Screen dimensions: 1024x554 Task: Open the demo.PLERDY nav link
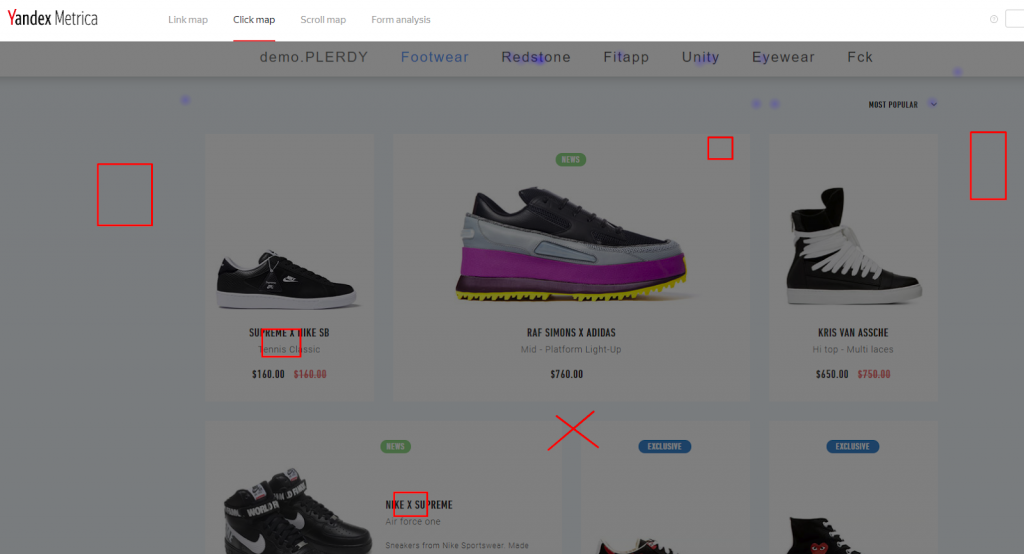pos(313,57)
